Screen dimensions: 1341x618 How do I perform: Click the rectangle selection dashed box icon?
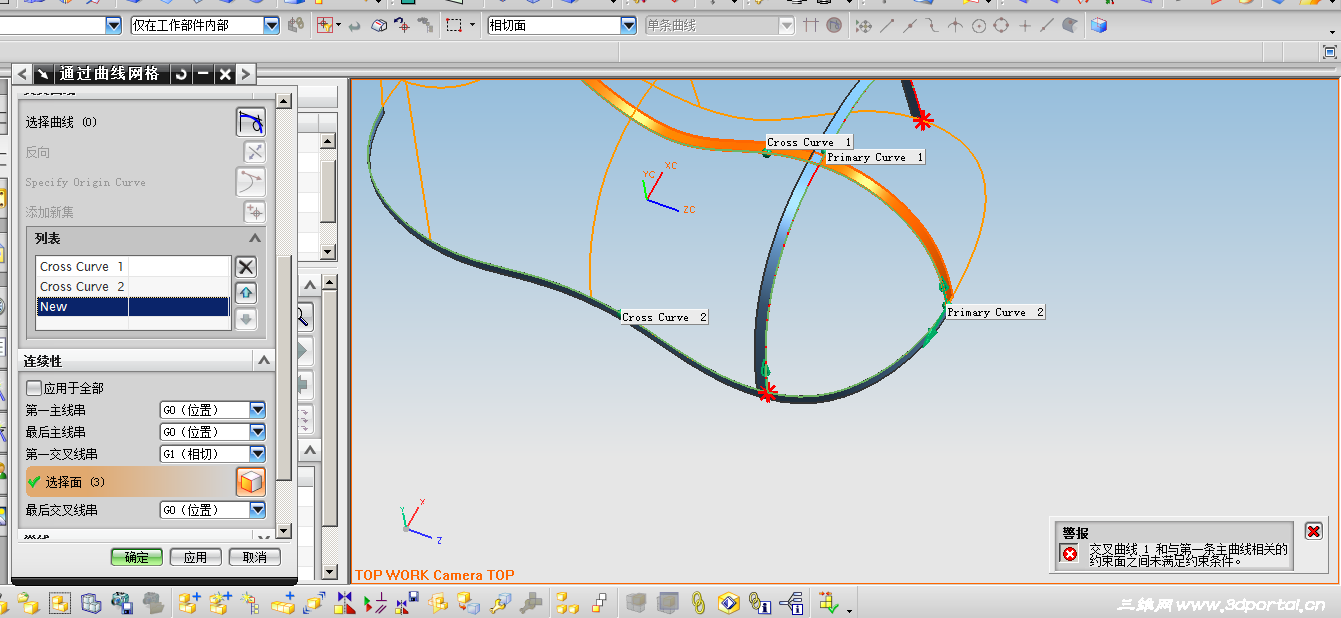point(454,26)
